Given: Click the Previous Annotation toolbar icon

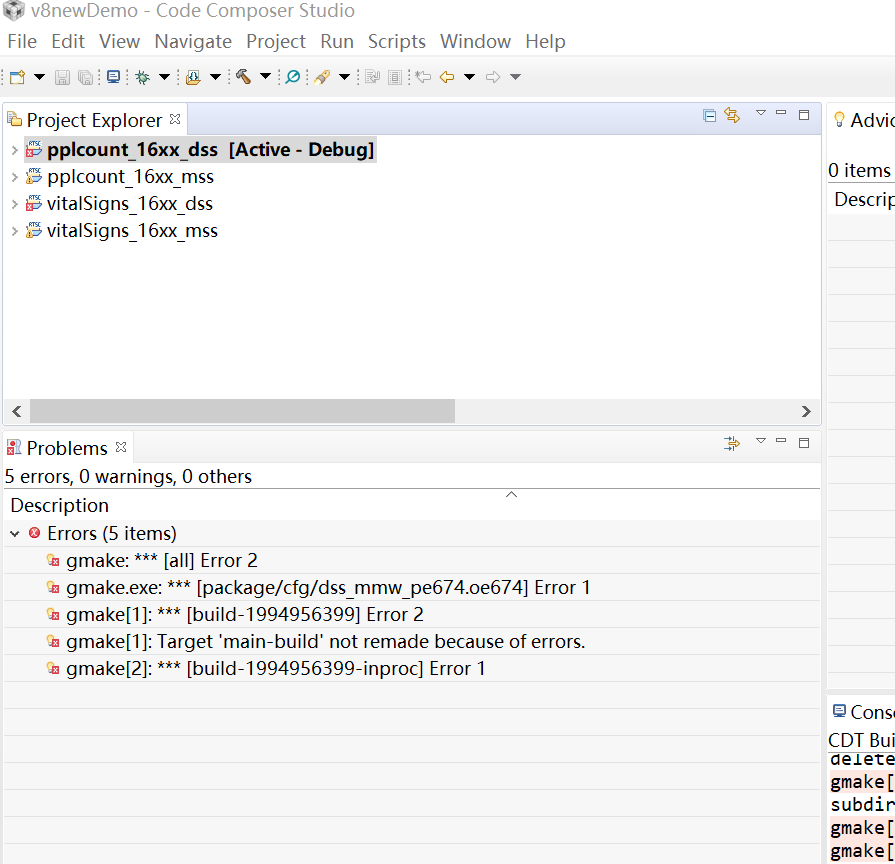Looking at the screenshot, I should pos(395,77).
